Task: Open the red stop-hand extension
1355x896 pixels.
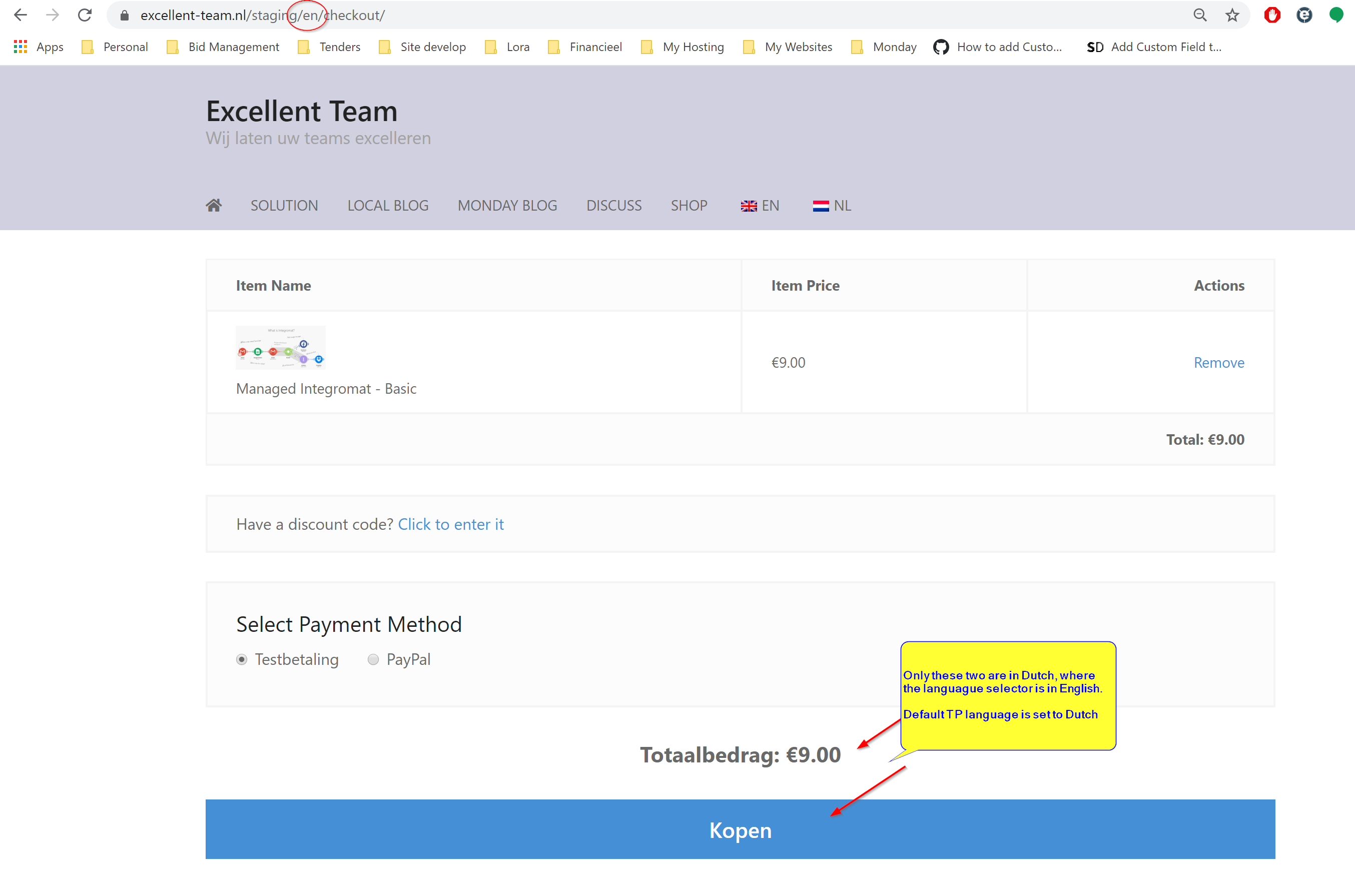Action: (1272, 16)
